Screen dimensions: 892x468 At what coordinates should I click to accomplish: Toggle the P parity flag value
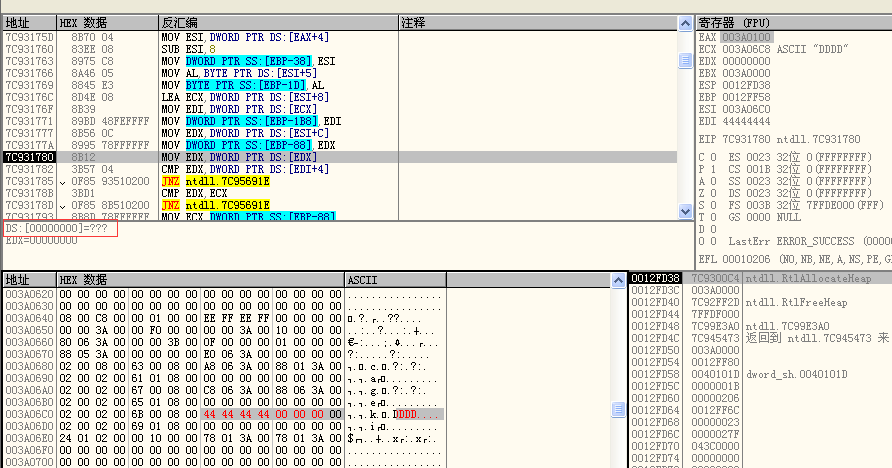coord(712,169)
